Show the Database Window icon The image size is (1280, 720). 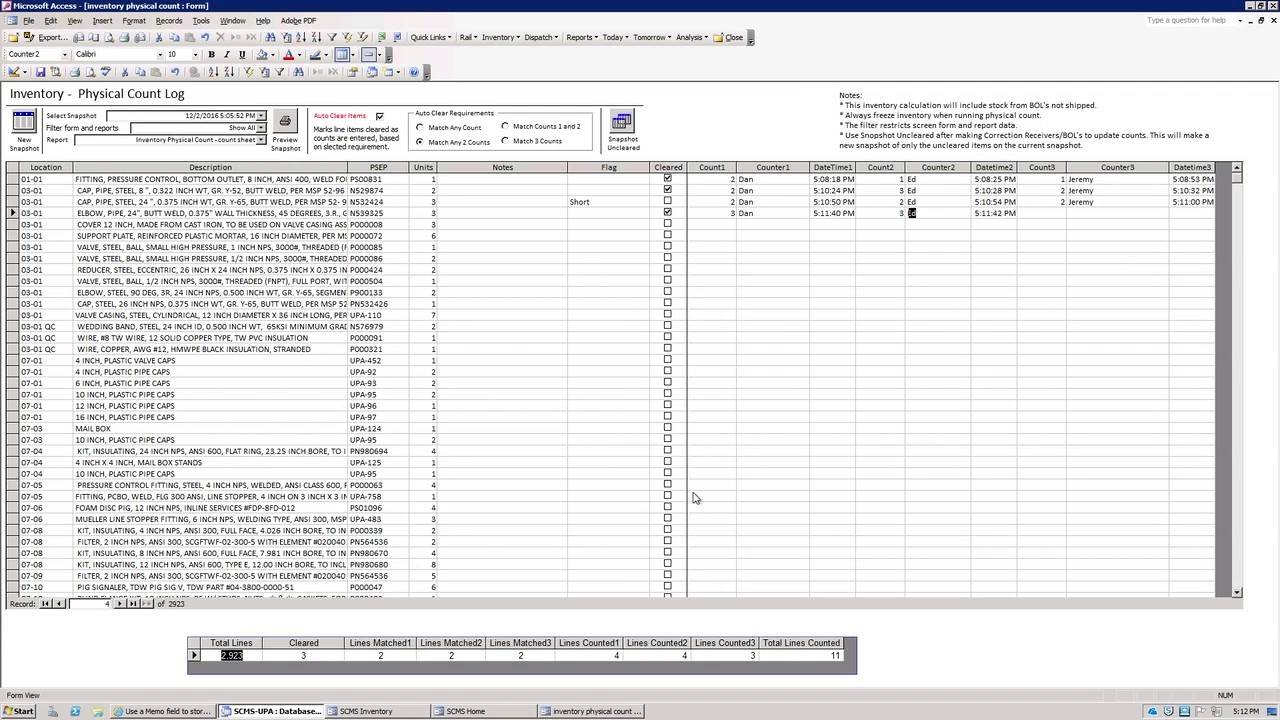[372, 72]
